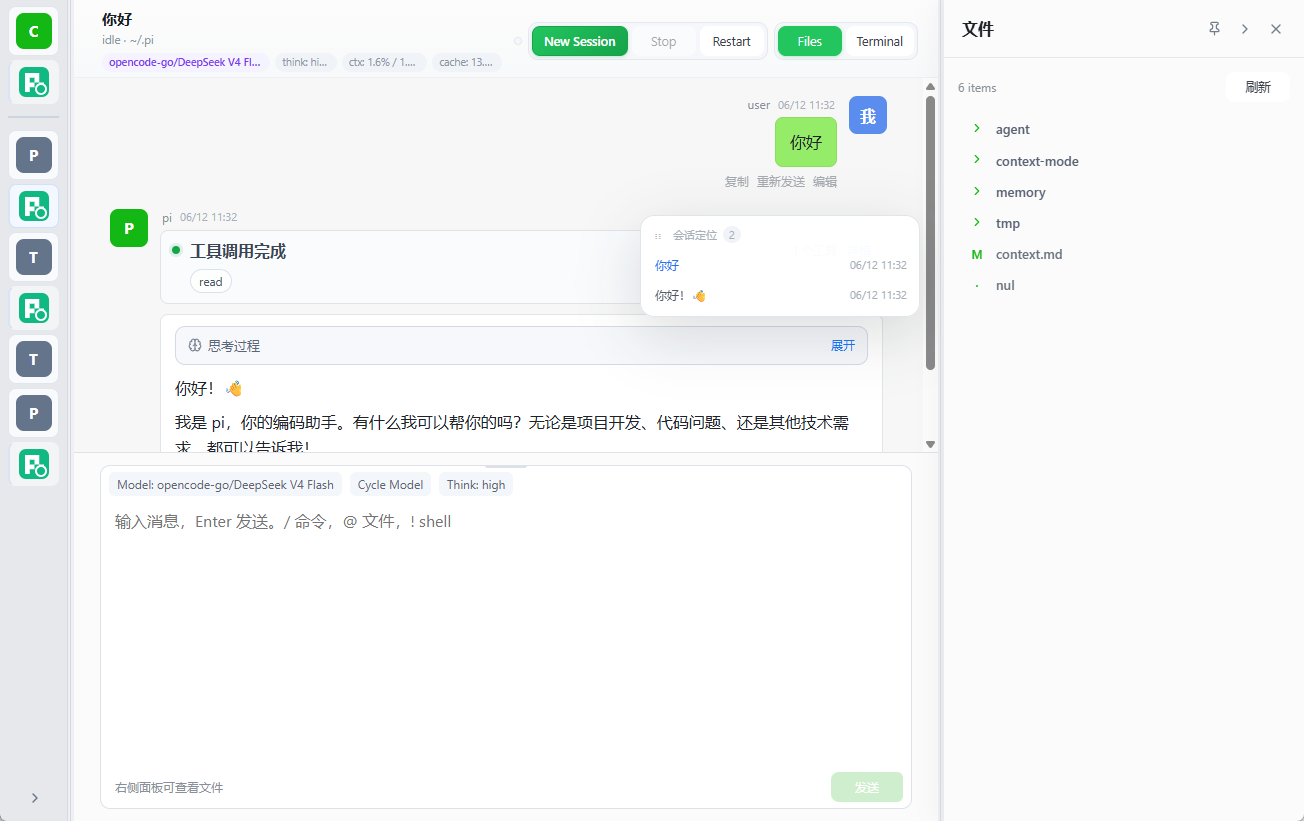Click the green 你好 message bubble

(806, 142)
